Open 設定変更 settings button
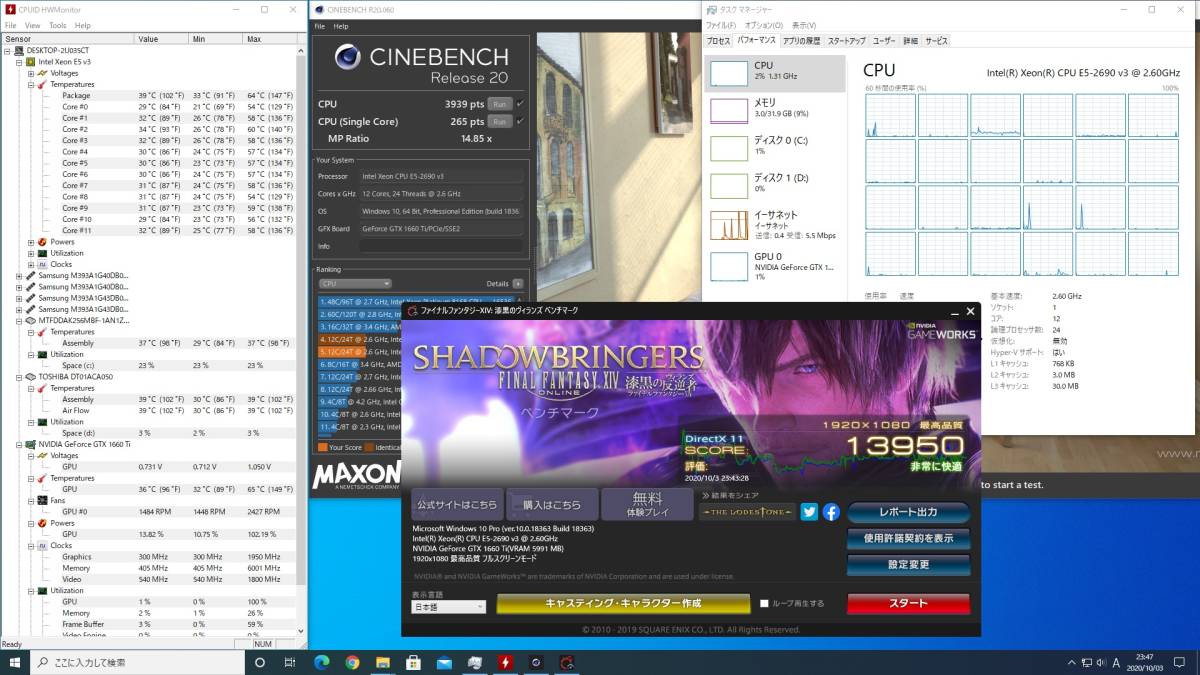Image resolution: width=1200 pixels, height=675 pixels. (908, 564)
